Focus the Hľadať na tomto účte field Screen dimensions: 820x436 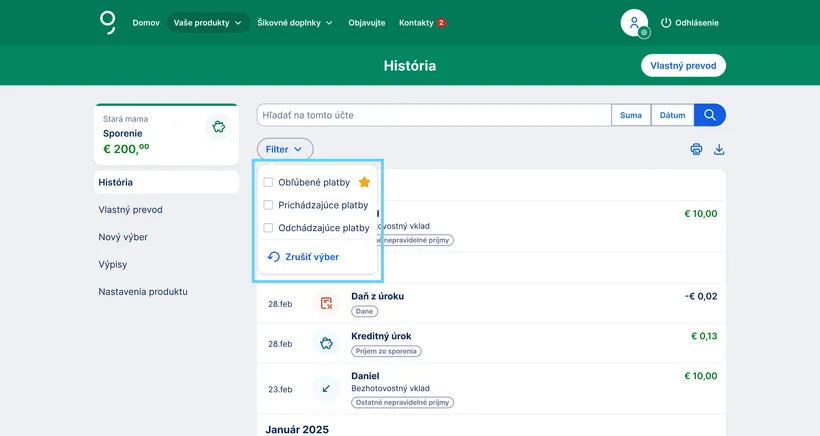433,115
